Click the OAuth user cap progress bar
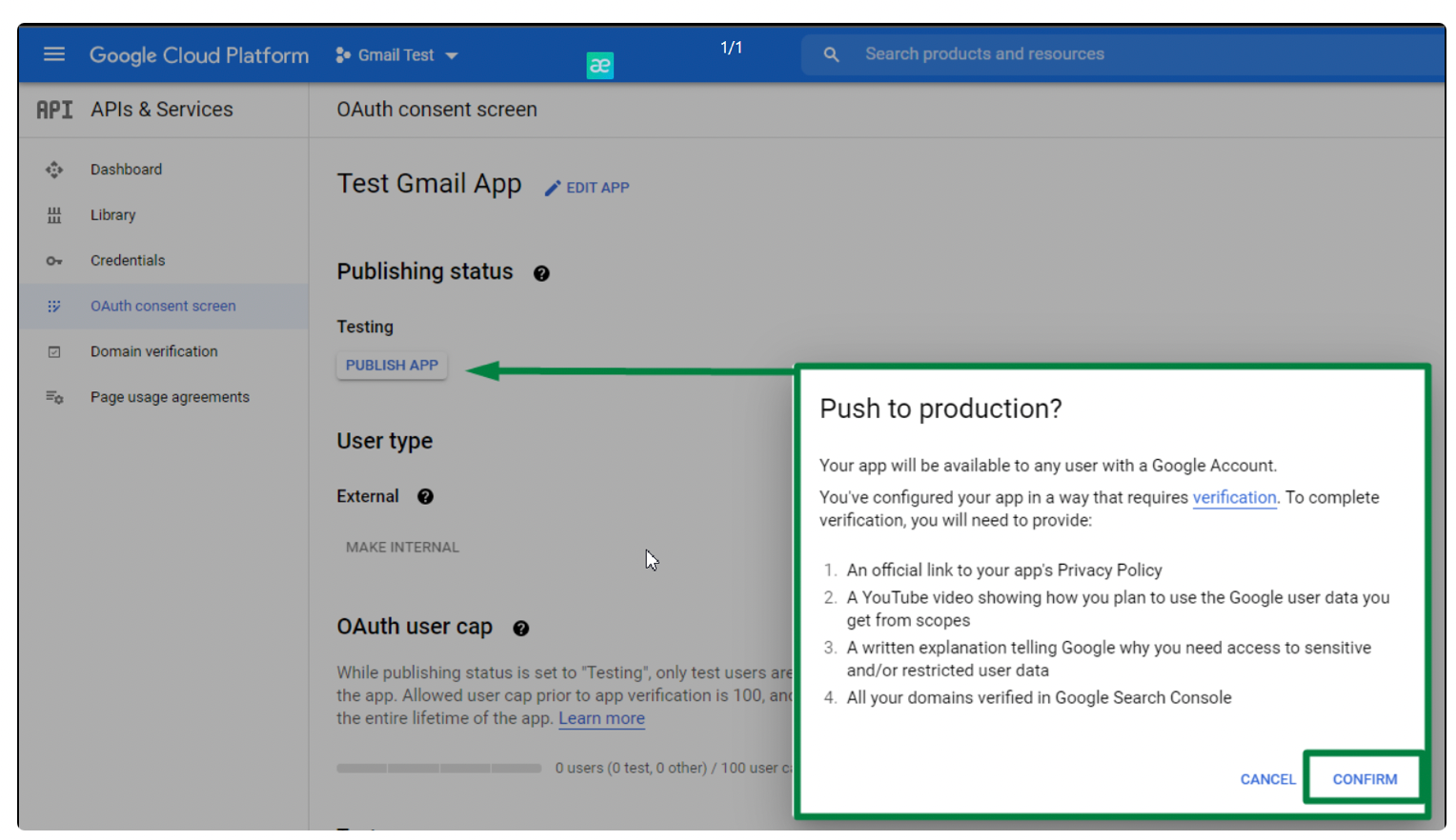The height and width of the screenshot is (840, 1456). pos(438,769)
